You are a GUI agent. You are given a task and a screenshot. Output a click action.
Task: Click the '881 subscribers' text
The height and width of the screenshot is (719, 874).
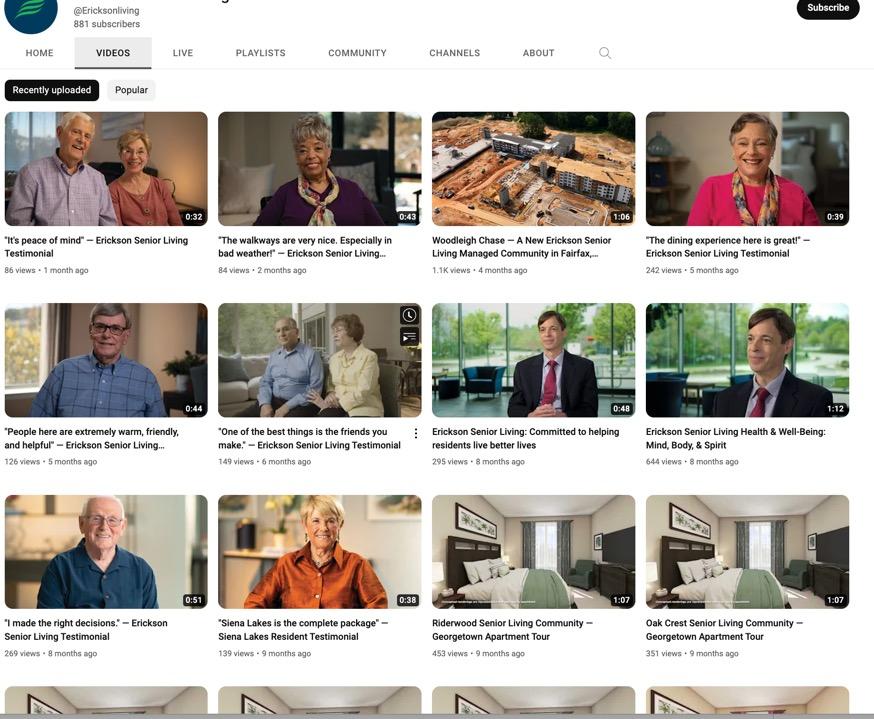coord(106,24)
